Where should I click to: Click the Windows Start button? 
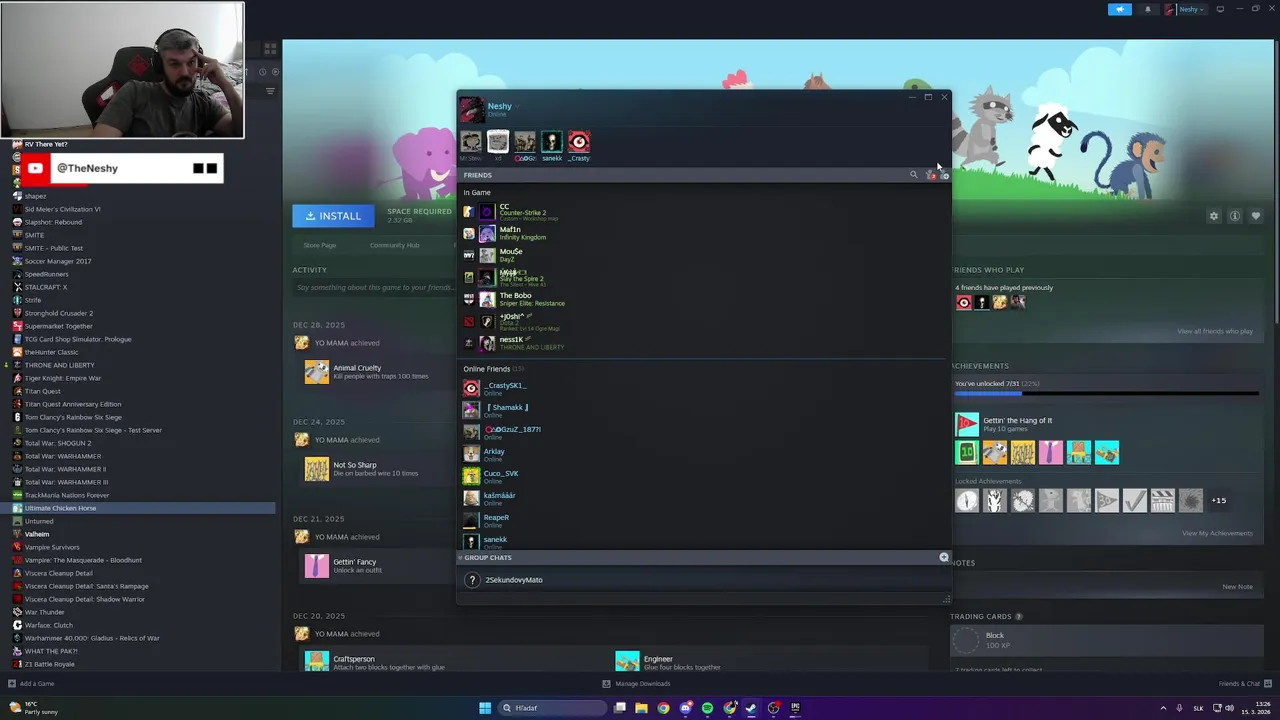point(485,708)
